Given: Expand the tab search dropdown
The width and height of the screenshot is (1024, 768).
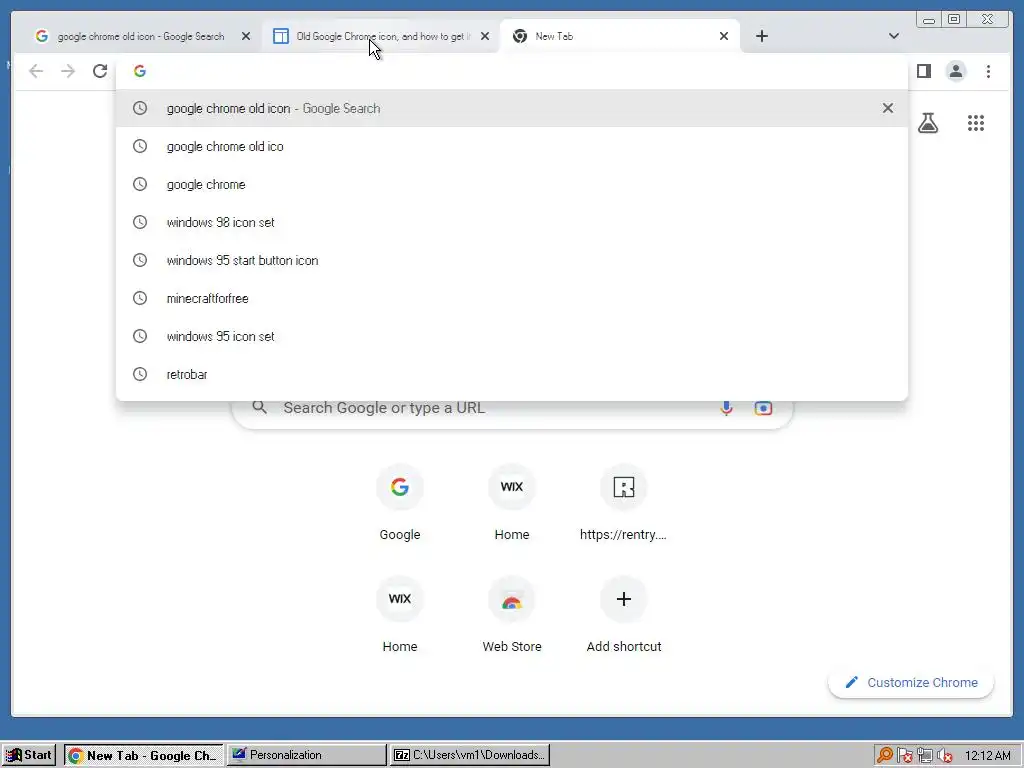Looking at the screenshot, I should [x=893, y=36].
